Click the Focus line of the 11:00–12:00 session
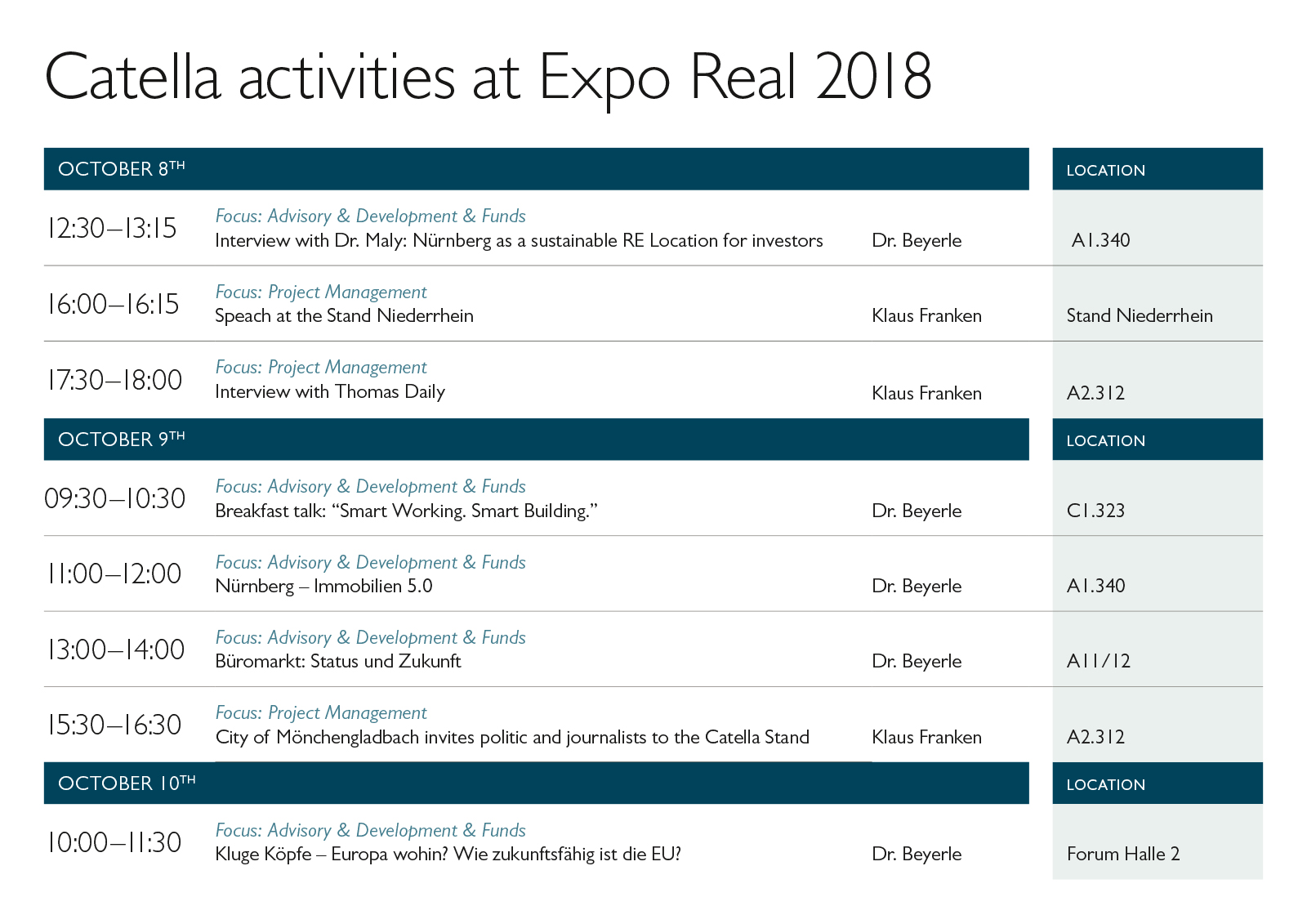 (370, 563)
